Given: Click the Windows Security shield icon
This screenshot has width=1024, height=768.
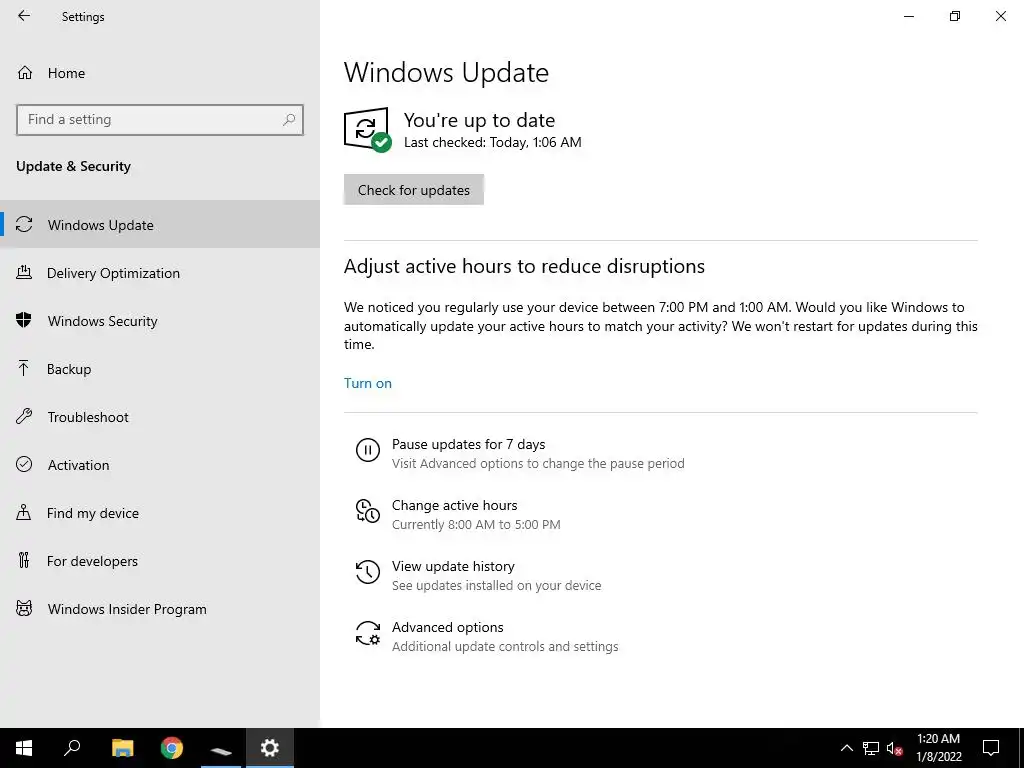Looking at the screenshot, I should 24,320.
